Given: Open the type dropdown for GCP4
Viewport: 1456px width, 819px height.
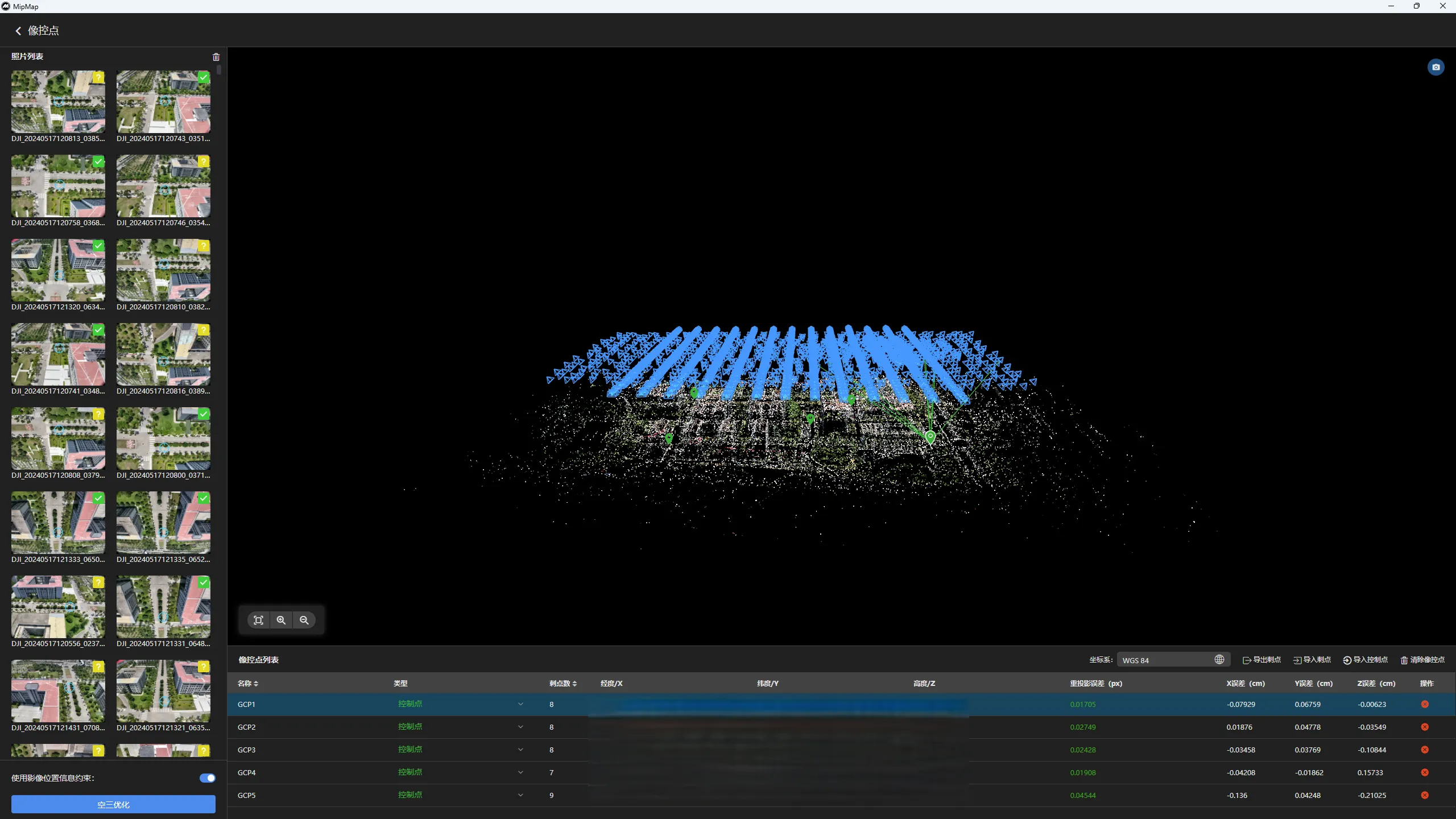Looking at the screenshot, I should tap(520, 772).
